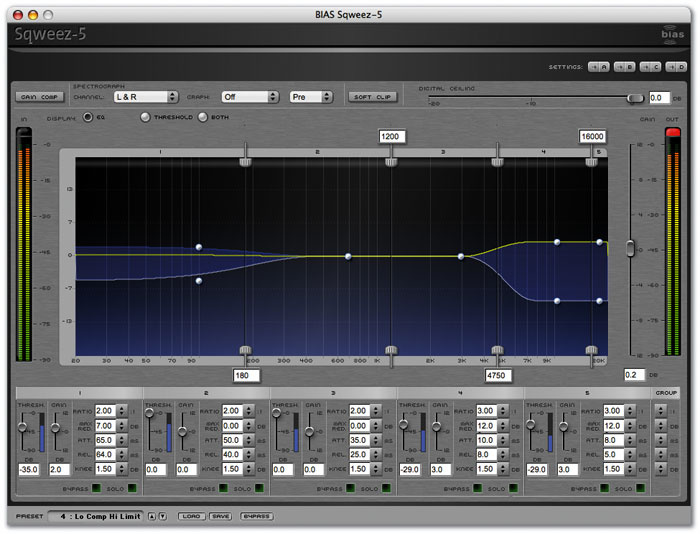Store current setup in settings slot B
The image size is (700, 534).
624,67
